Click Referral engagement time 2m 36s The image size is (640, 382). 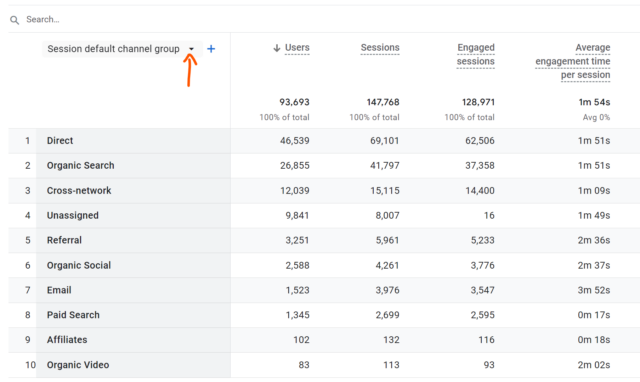pyautogui.click(x=594, y=240)
